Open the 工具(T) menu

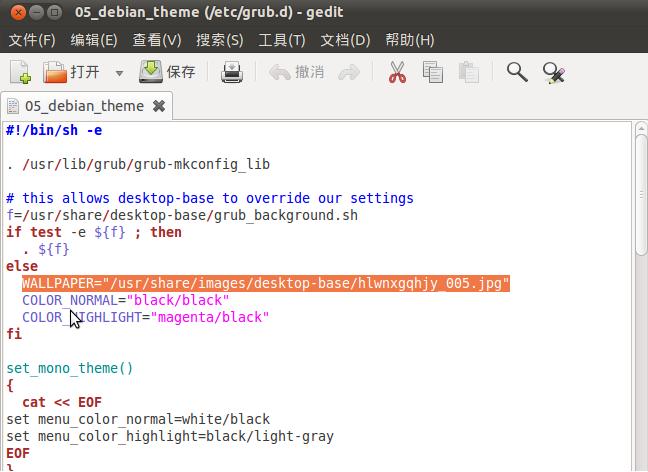282,40
